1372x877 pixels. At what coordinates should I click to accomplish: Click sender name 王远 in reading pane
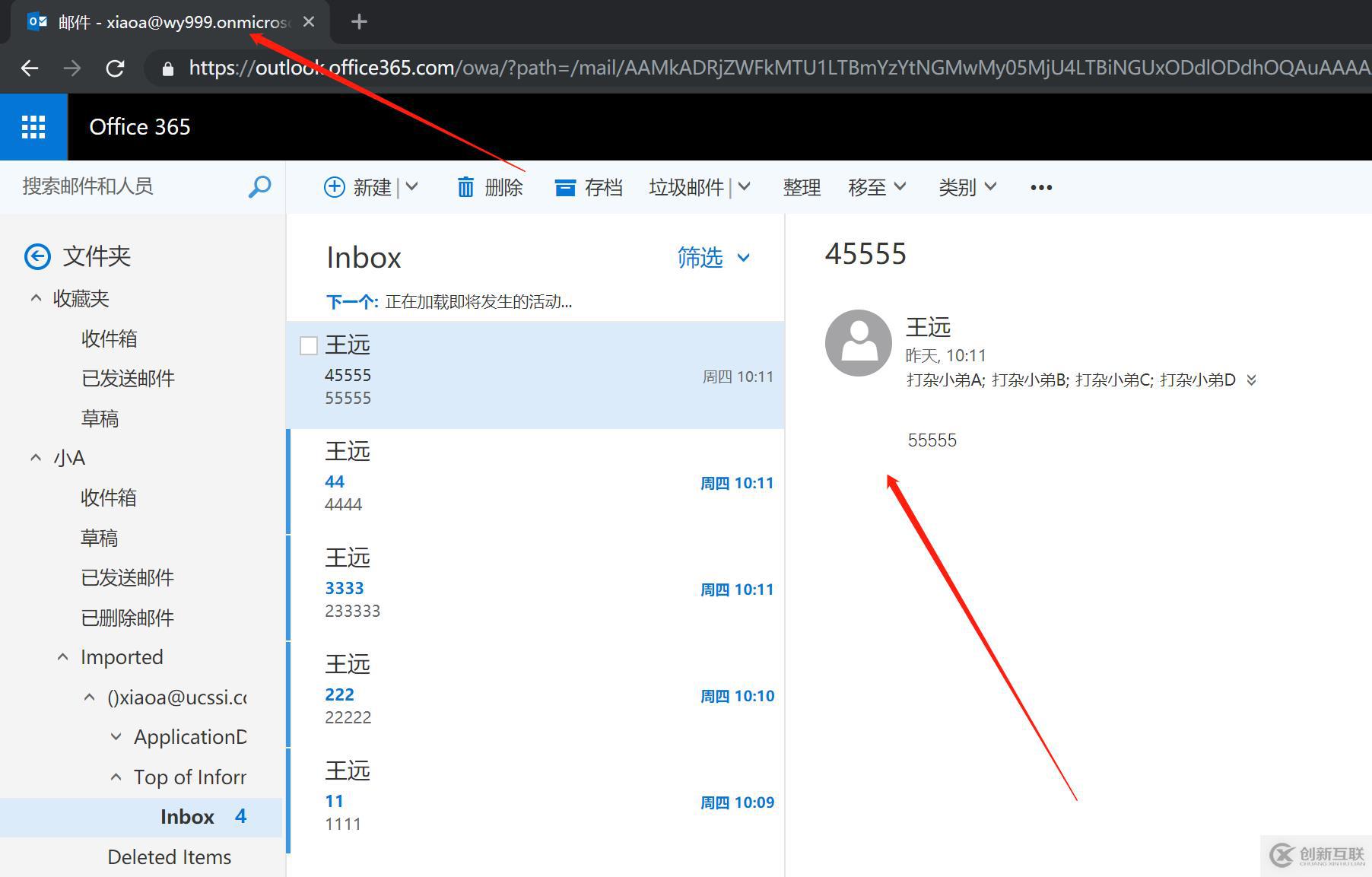[x=929, y=328]
